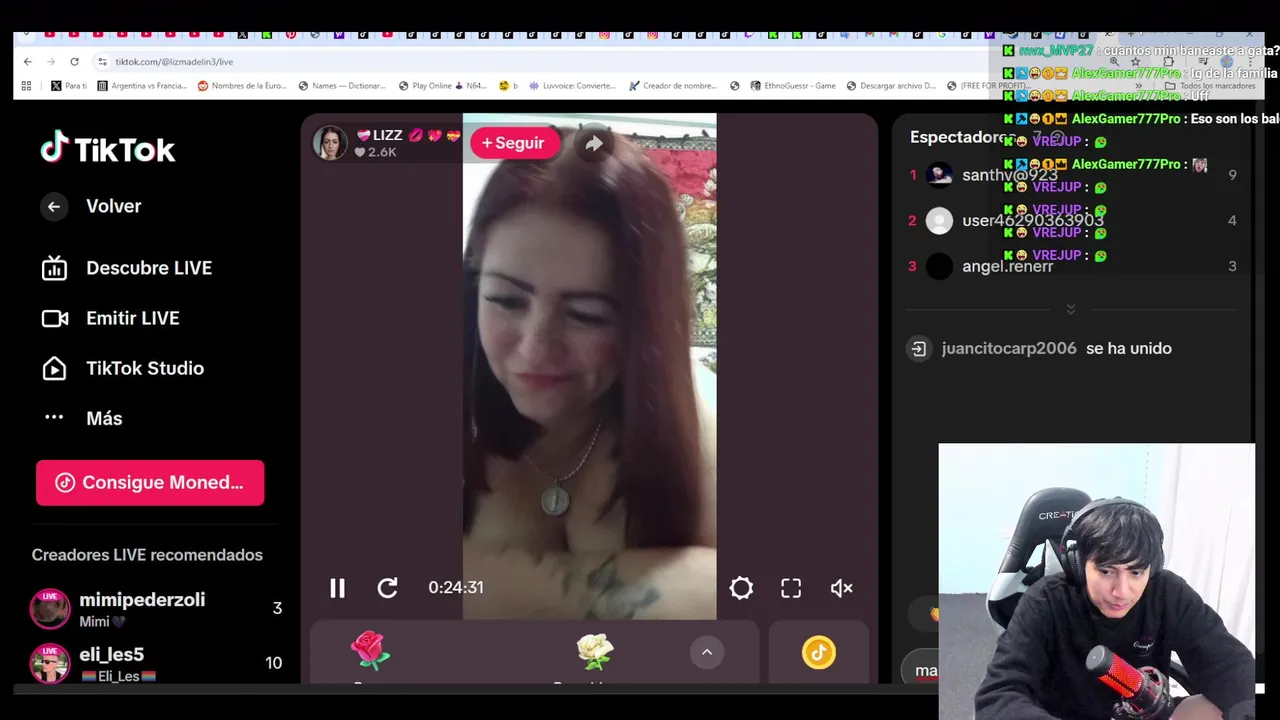Open Names — Dictionar bookmark
Screen dimensions: 1280x720
[342, 86]
